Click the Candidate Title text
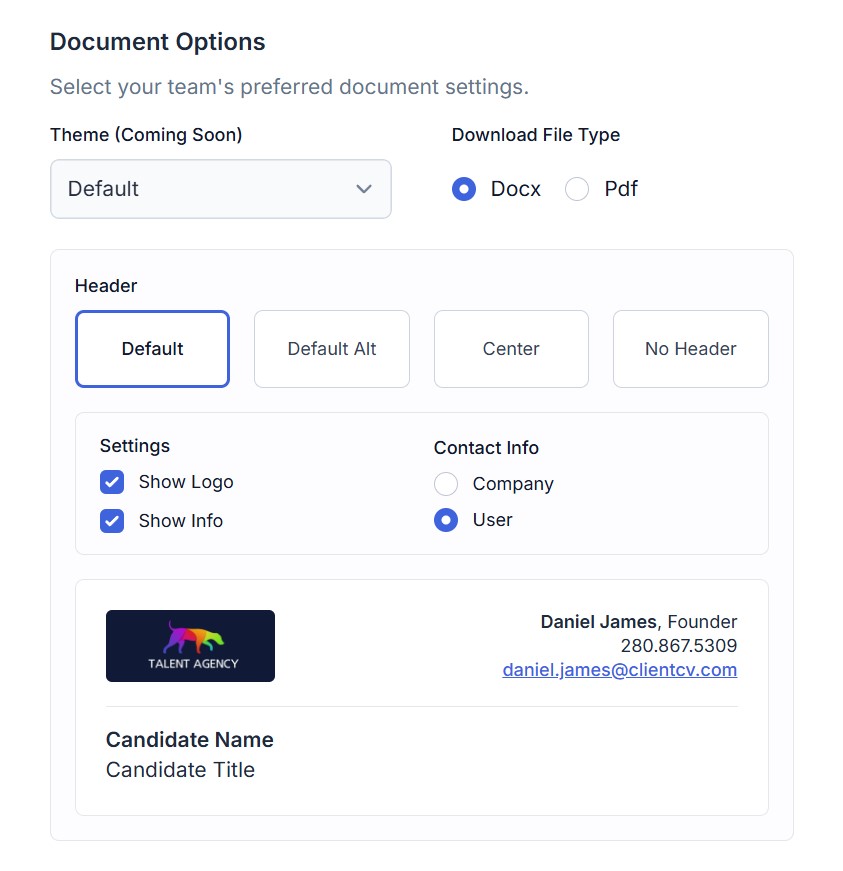Screen dimensions: 843x871 point(180,770)
